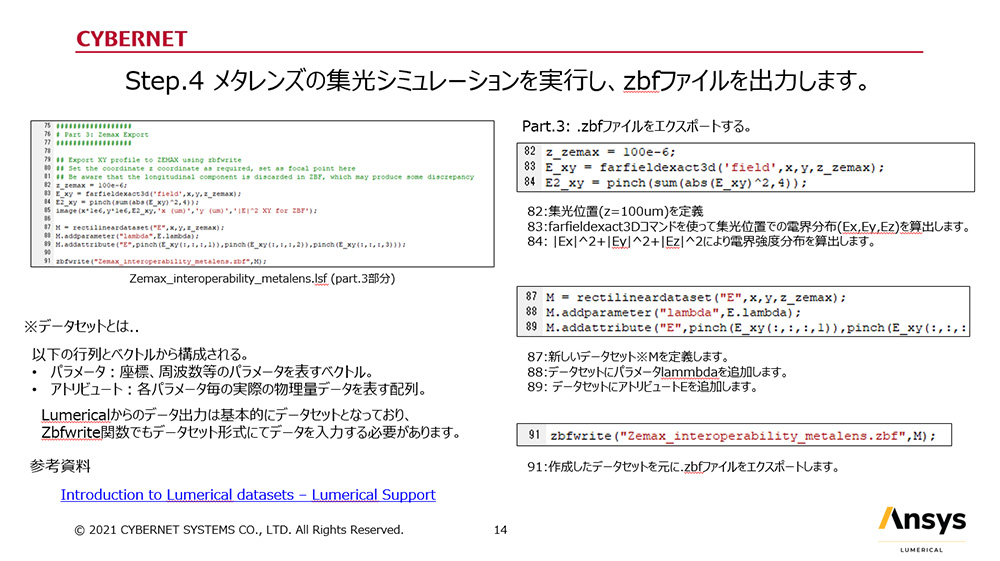Click the '参考資料' heading
Viewport: 1000px width, 561px height.
pos(60,466)
